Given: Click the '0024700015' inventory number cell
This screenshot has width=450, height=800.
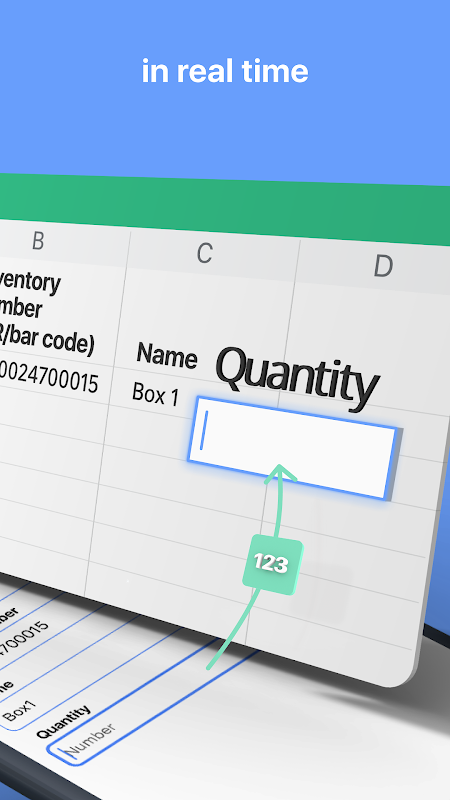Looking at the screenshot, I should [x=49, y=376].
